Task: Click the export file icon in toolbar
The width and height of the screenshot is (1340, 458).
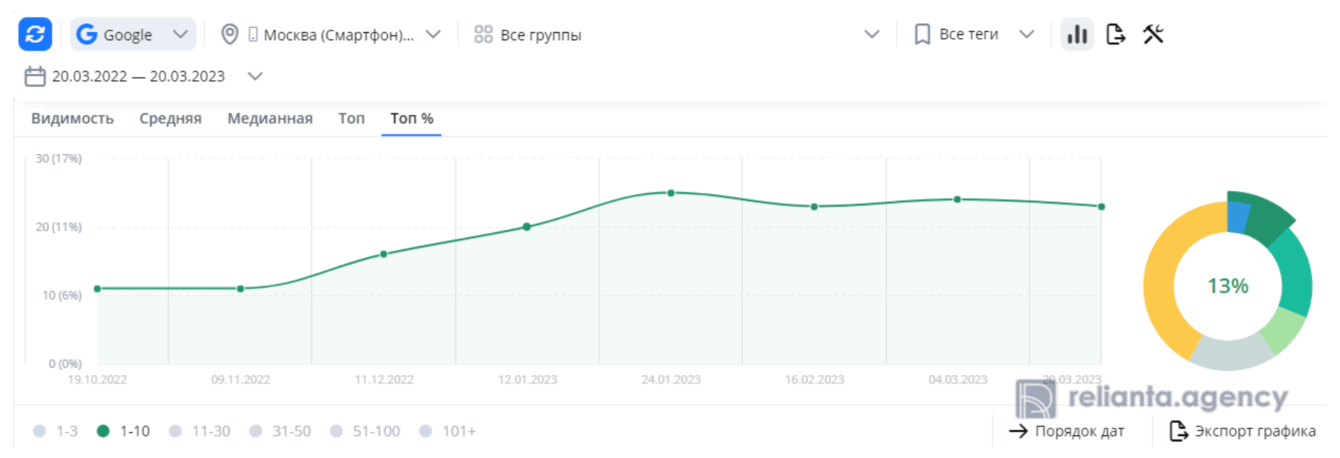Action: tap(1116, 34)
